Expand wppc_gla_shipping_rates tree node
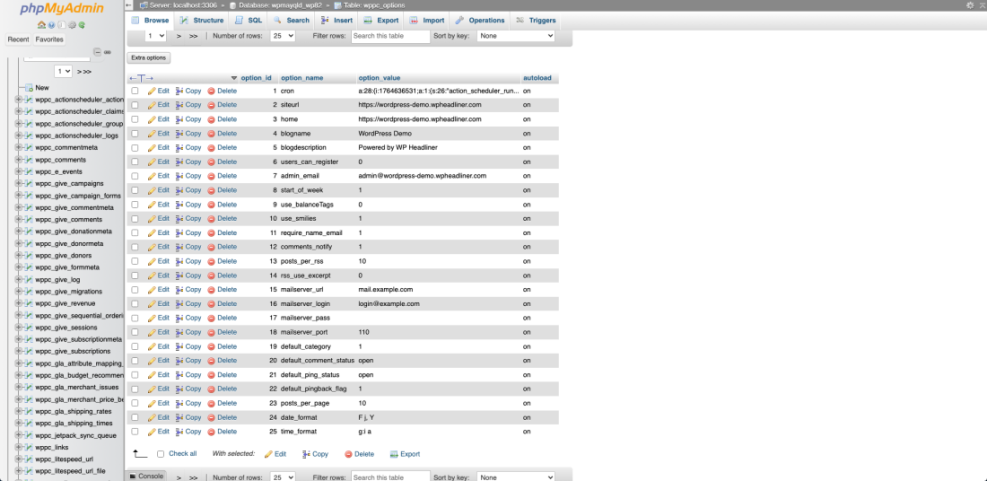The width and height of the screenshot is (987, 481). pyautogui.click(x=19, y=411)
